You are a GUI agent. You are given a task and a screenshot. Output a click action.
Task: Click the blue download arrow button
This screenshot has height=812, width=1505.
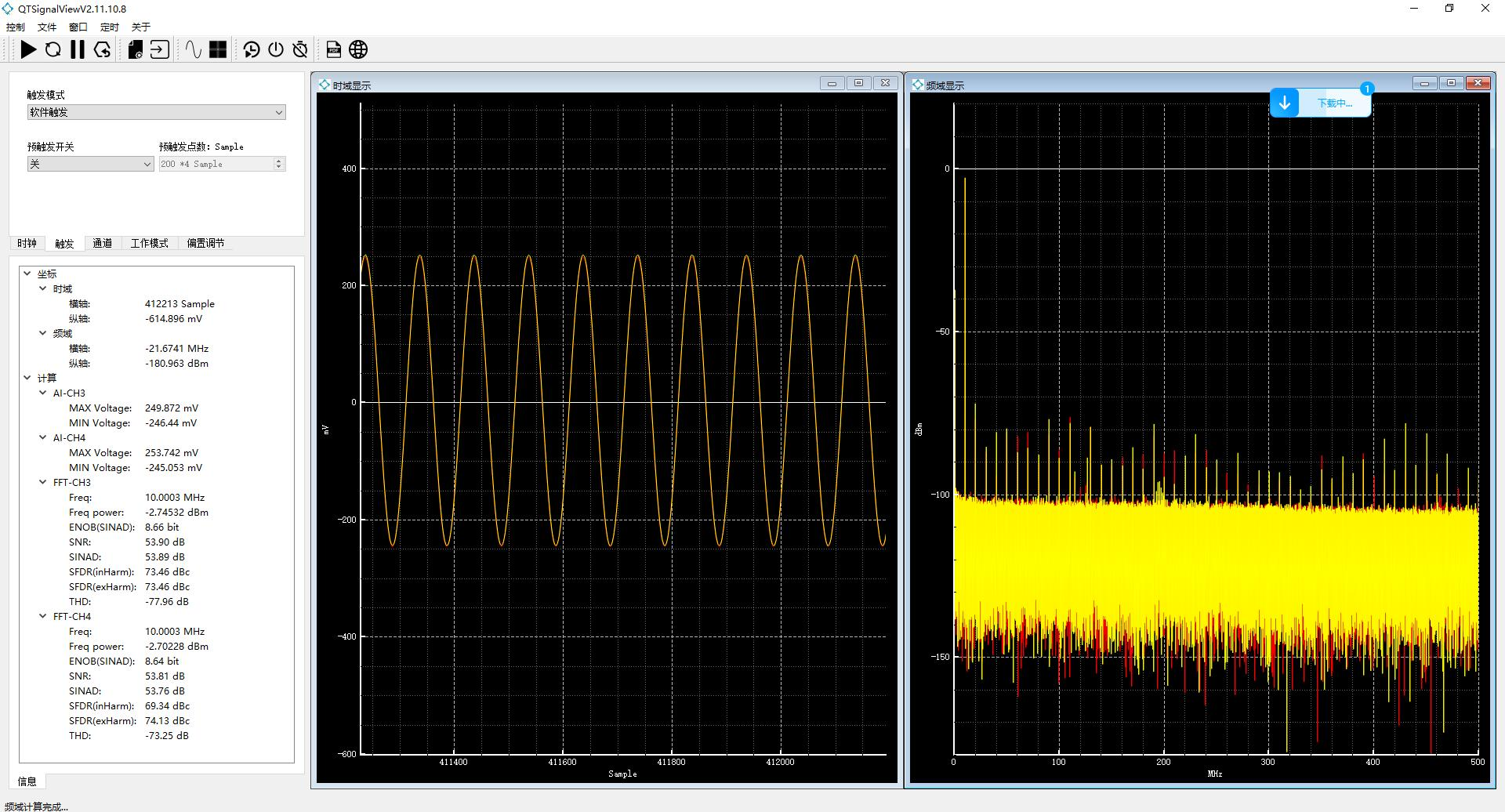click(1284, 103)
